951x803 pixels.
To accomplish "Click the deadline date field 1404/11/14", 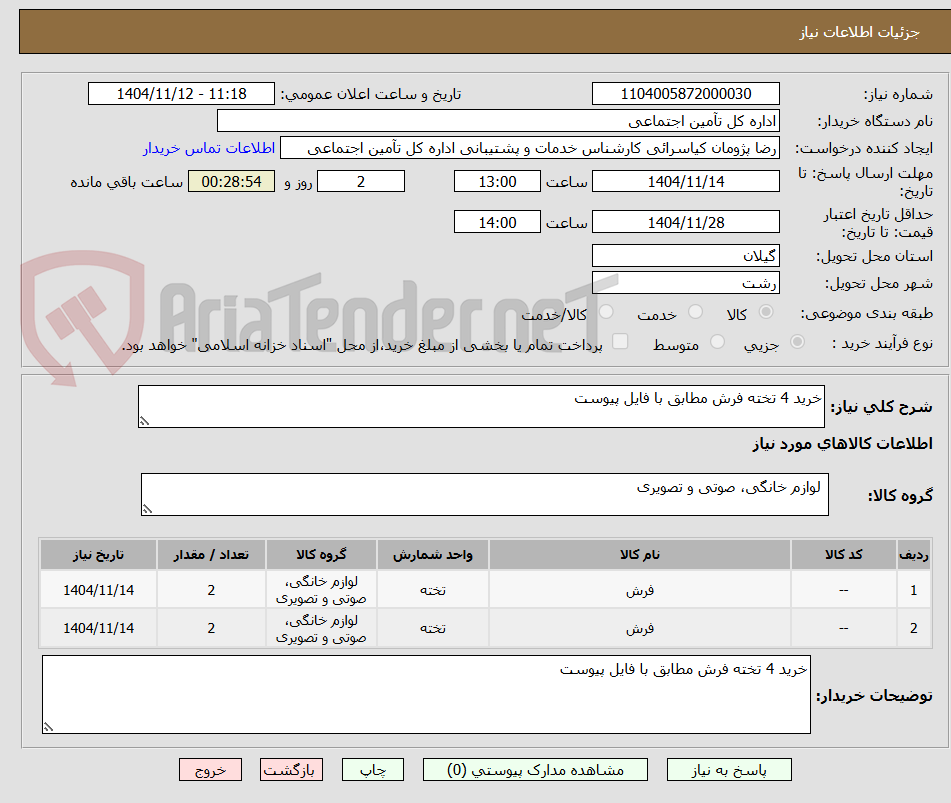I will pyautogui.click(x=685, y=181).
